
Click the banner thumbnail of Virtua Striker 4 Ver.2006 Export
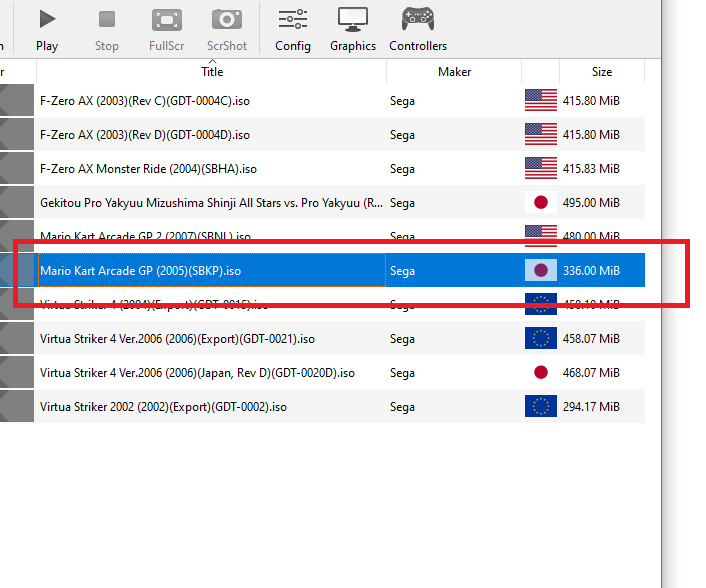17,338
